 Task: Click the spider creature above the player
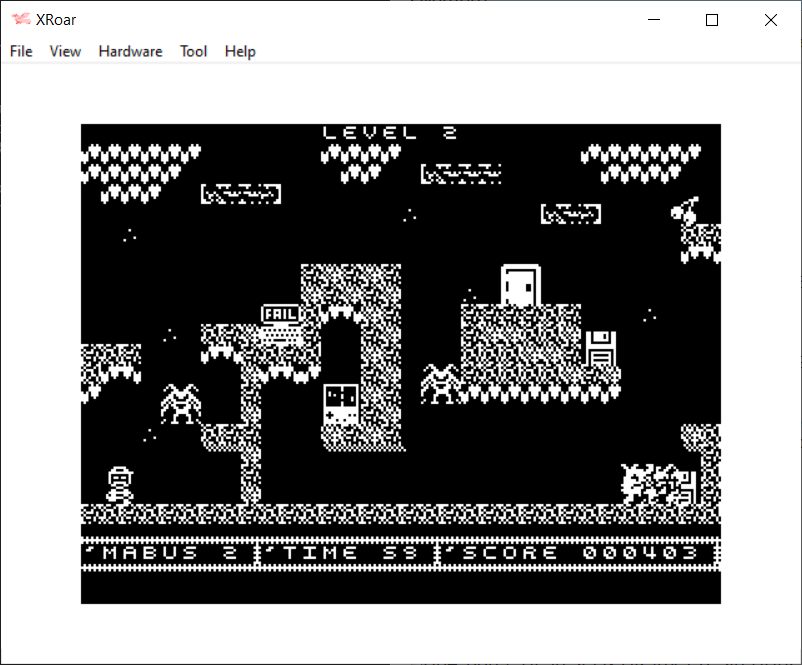click(180, 403)
